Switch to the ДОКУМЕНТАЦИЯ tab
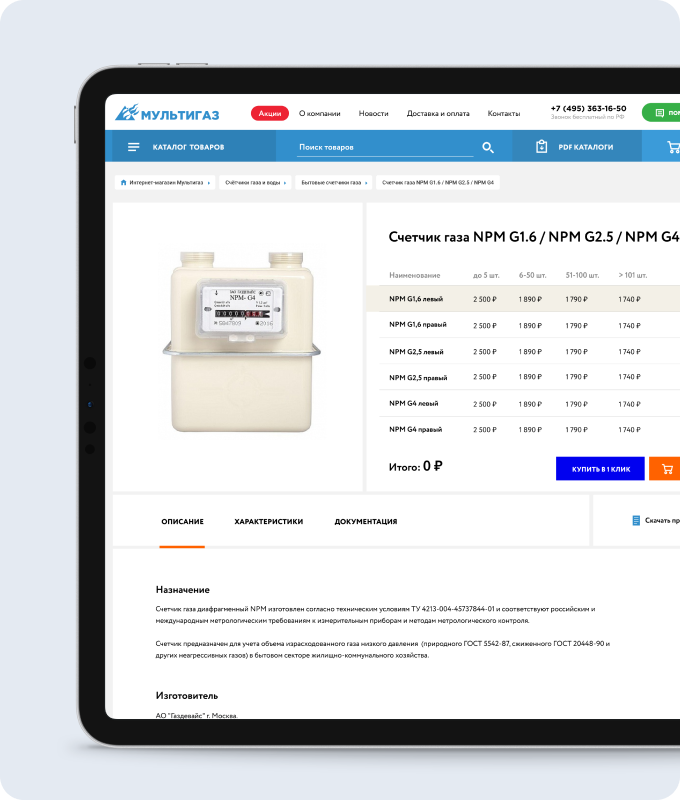This screenshot has width=680, height=800. pyautogui.click(x=366, y=521)
